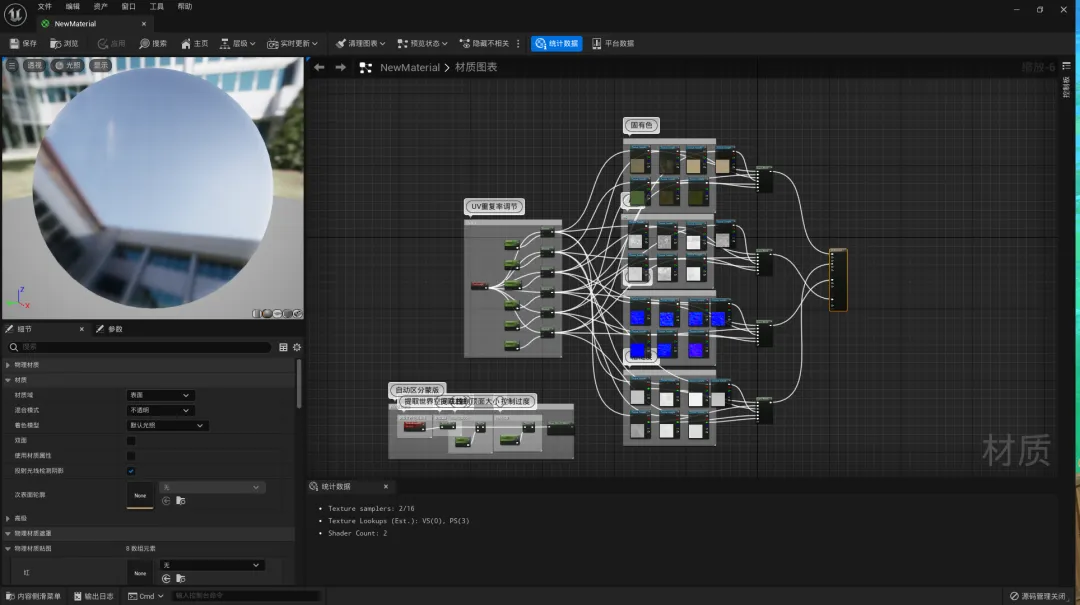Click the 统计数据 (Stats) toolbar button
This screenshot has width=1080, height=605.
556,44
